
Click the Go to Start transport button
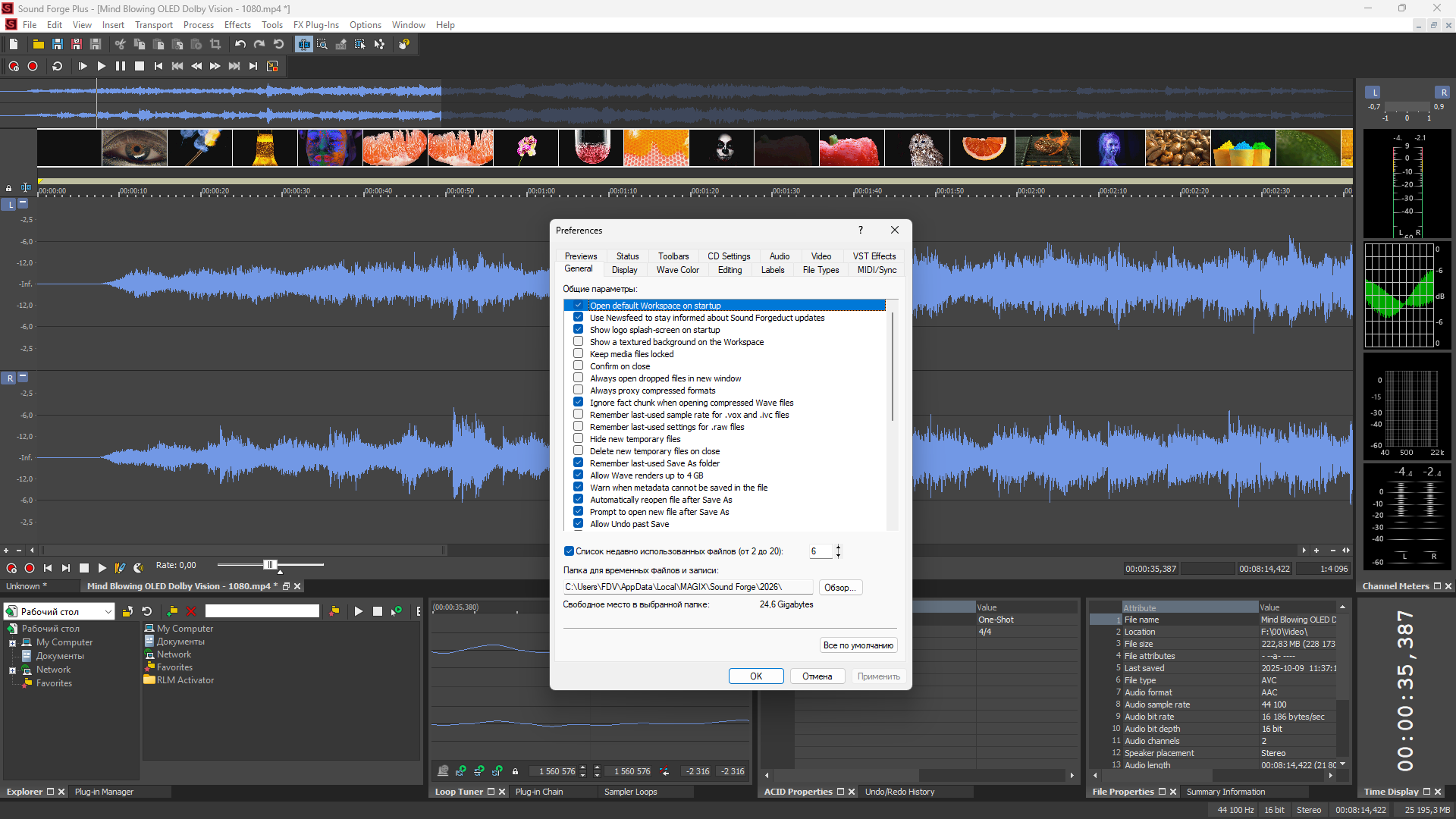(x=158, y=66)
